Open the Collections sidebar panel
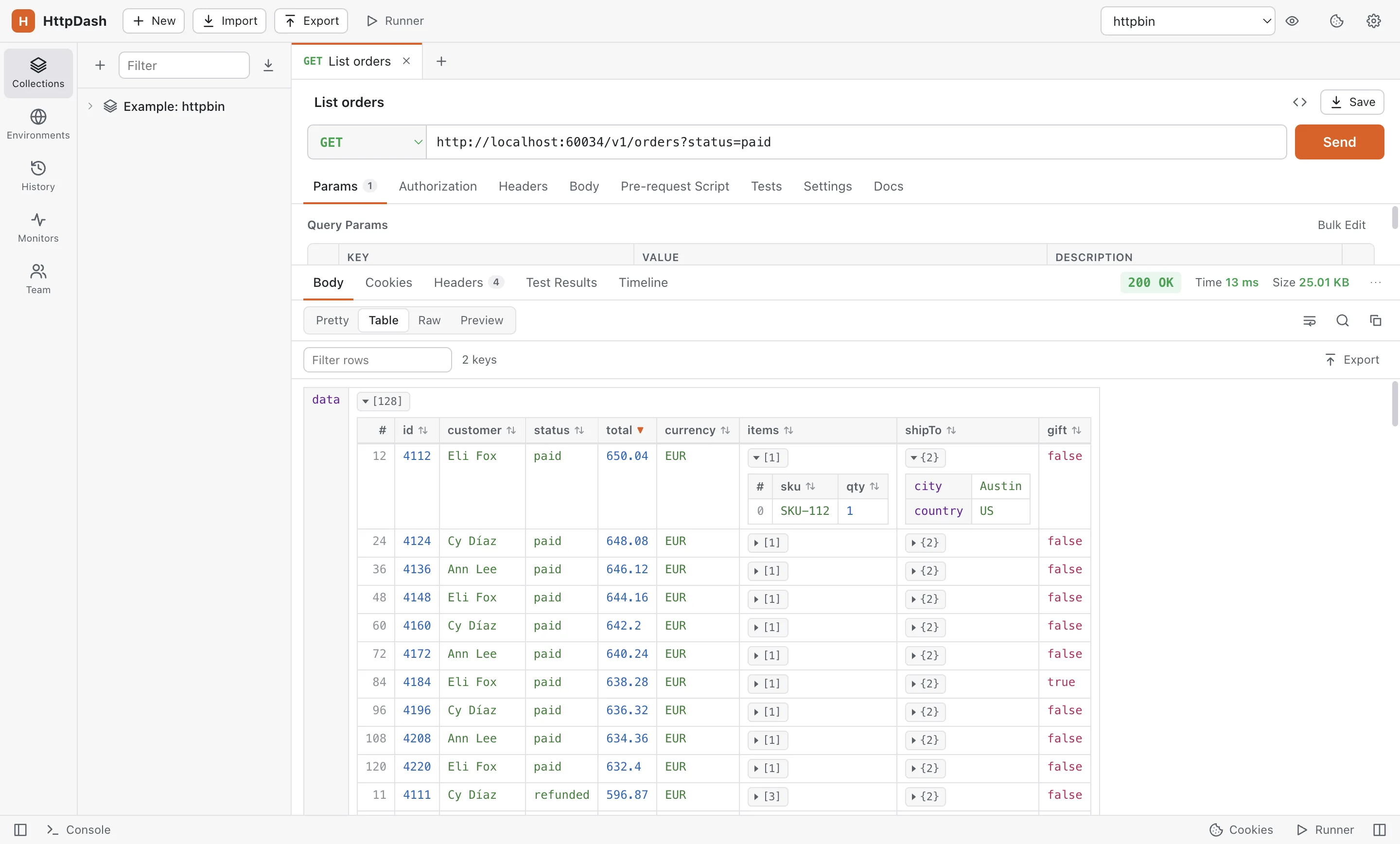Viewport: 1400px width, 844px height. tap(38, 73)
